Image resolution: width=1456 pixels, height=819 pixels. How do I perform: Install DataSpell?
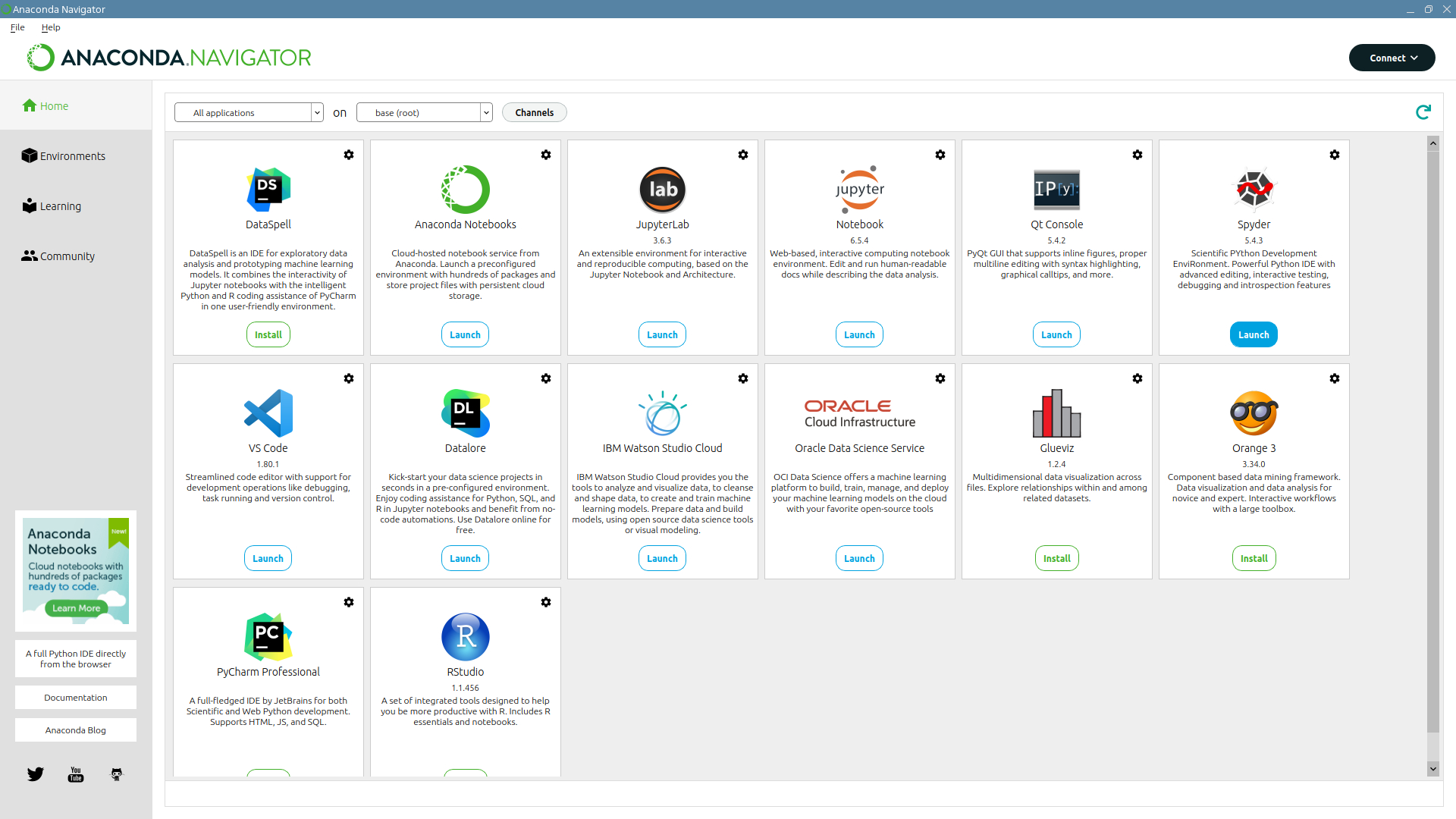pos(268,334)
